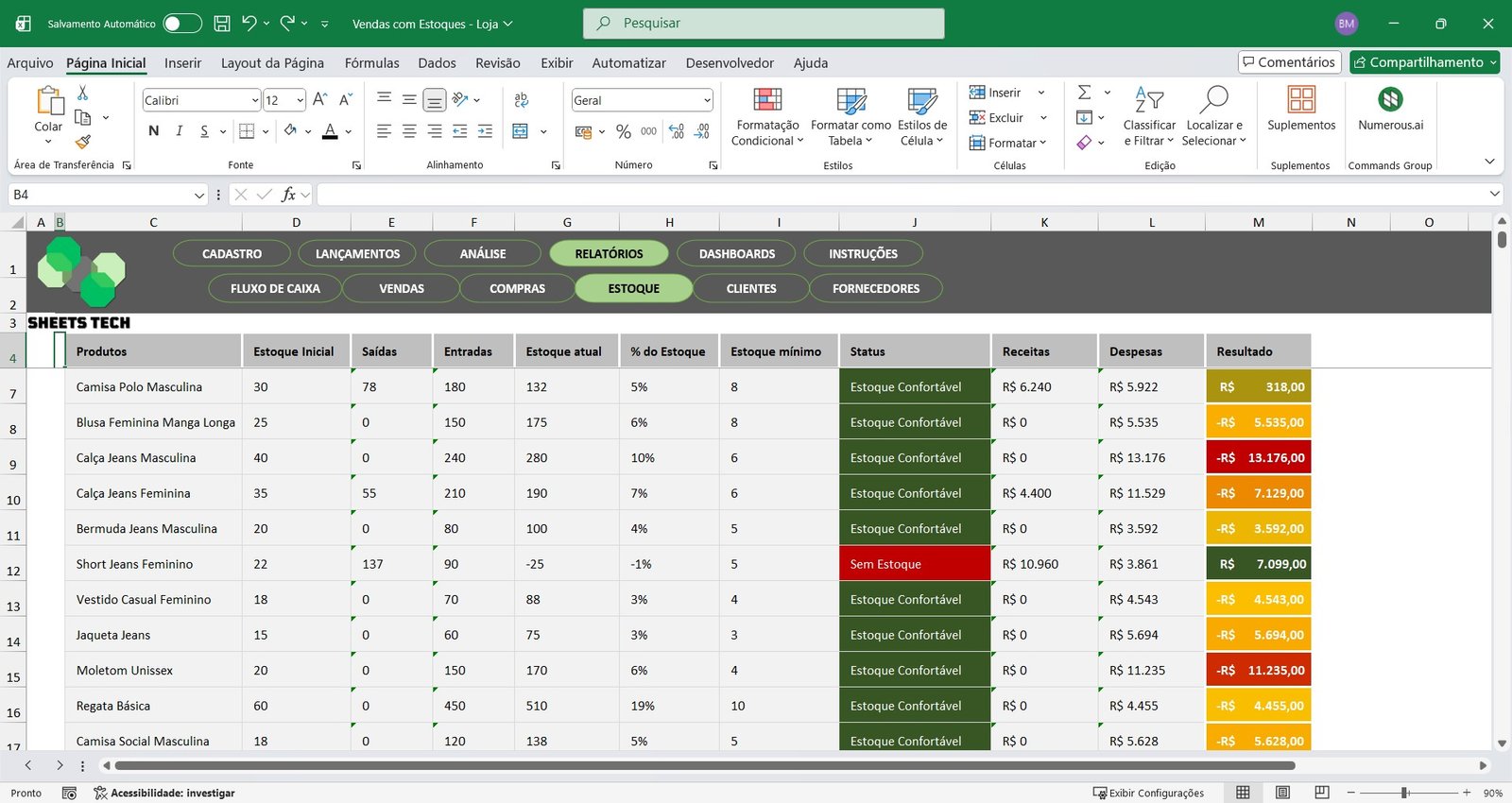Click the Save floppy disk icon
The image size is (1512, 803).
click(222, 24)
